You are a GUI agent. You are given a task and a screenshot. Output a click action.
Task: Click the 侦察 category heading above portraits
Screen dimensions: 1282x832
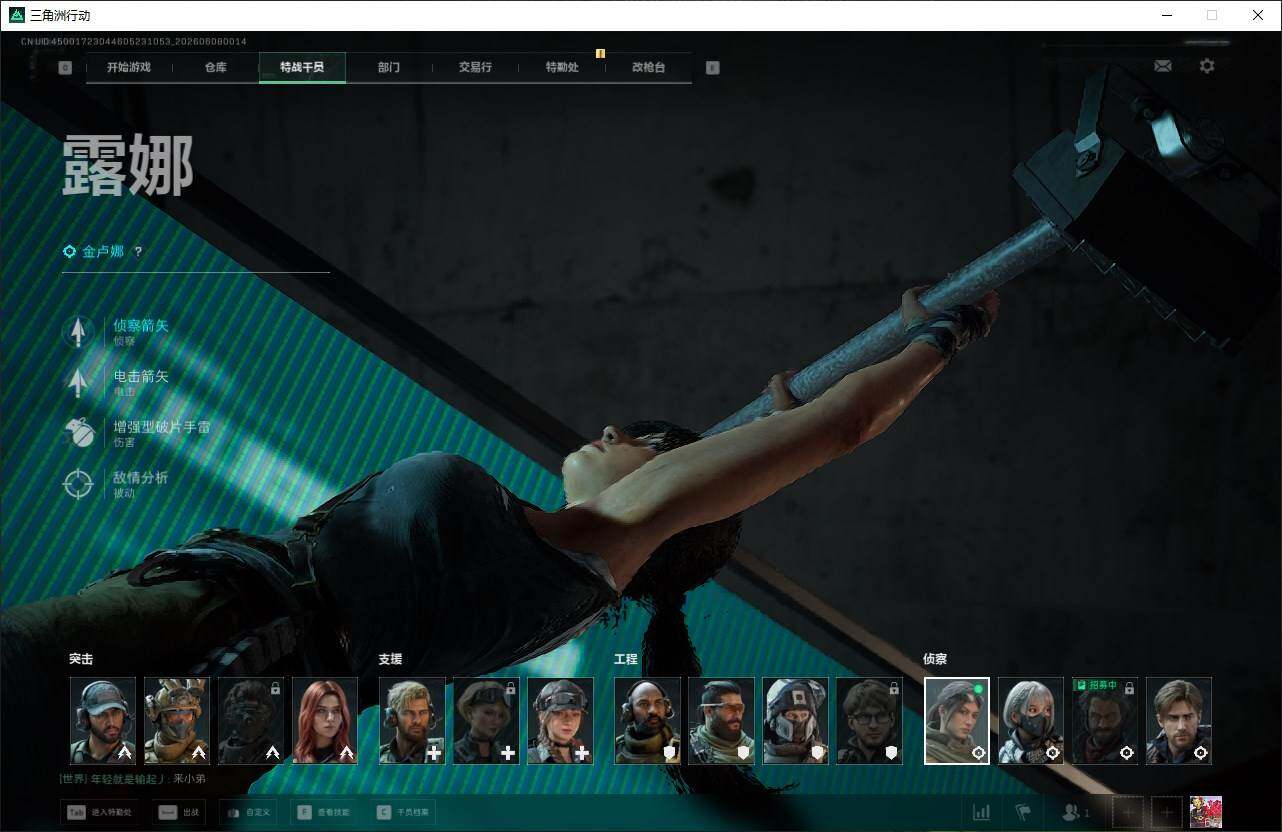(x=935, y=659)
